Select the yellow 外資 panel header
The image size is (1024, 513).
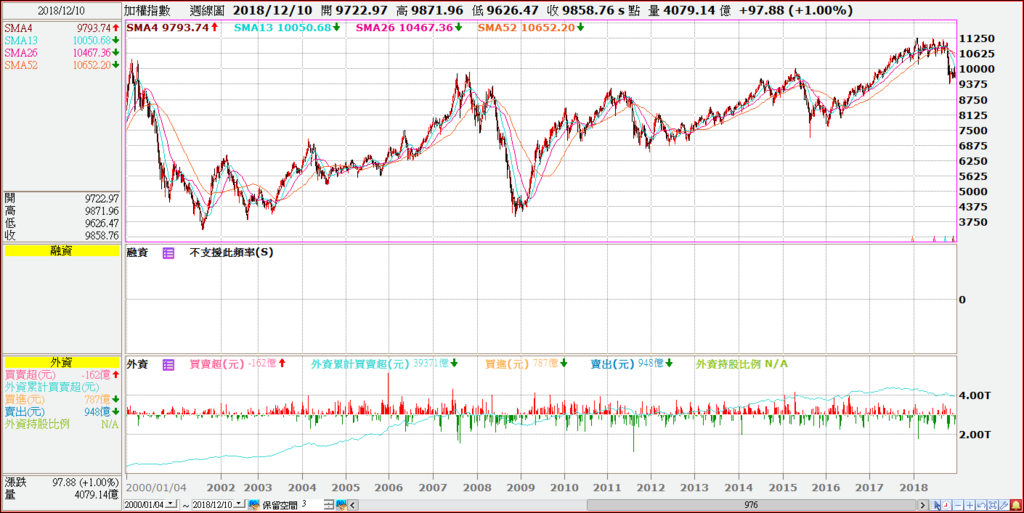click(61, 362)
